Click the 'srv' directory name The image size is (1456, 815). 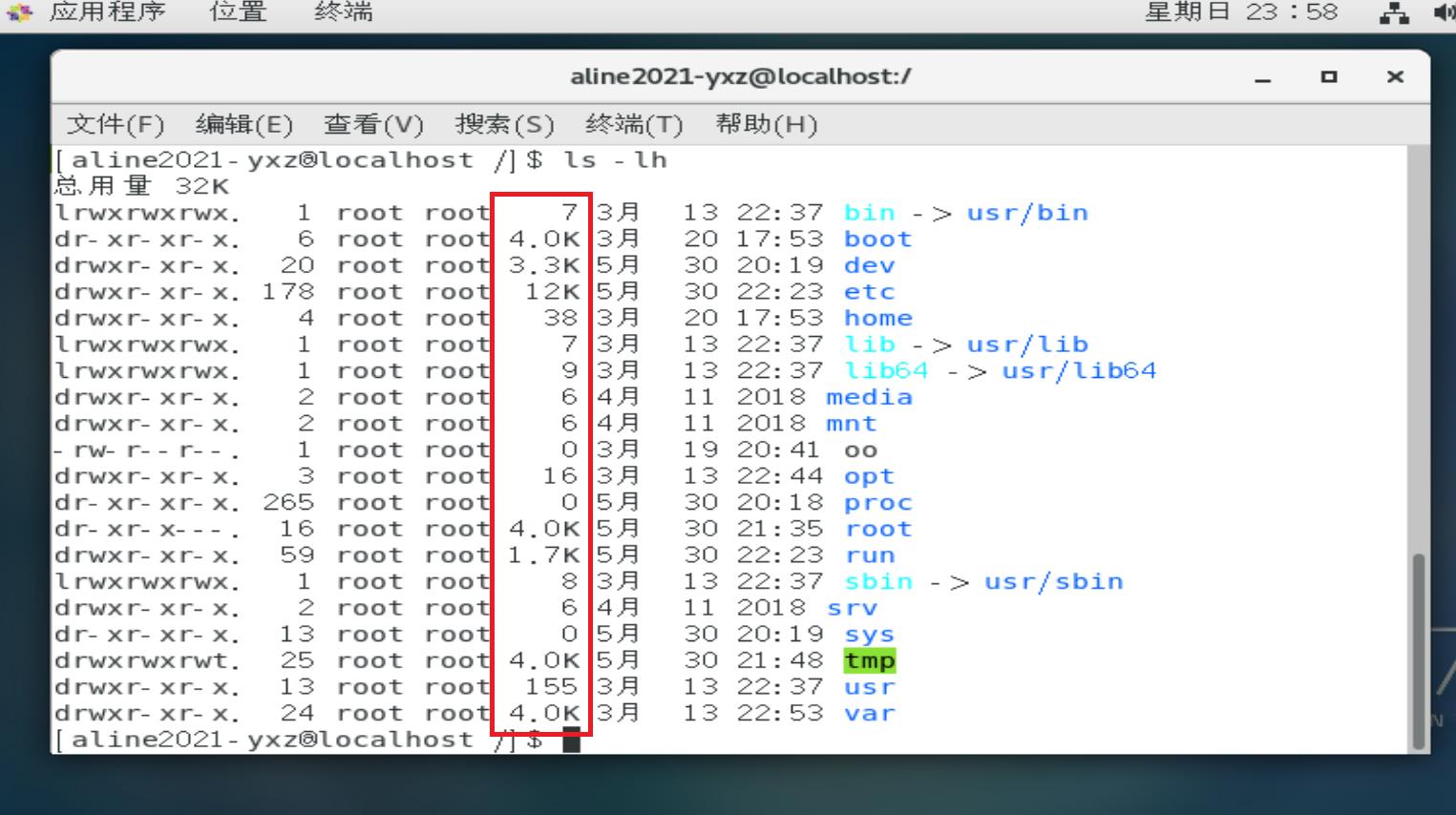click(x=851, y=608)
